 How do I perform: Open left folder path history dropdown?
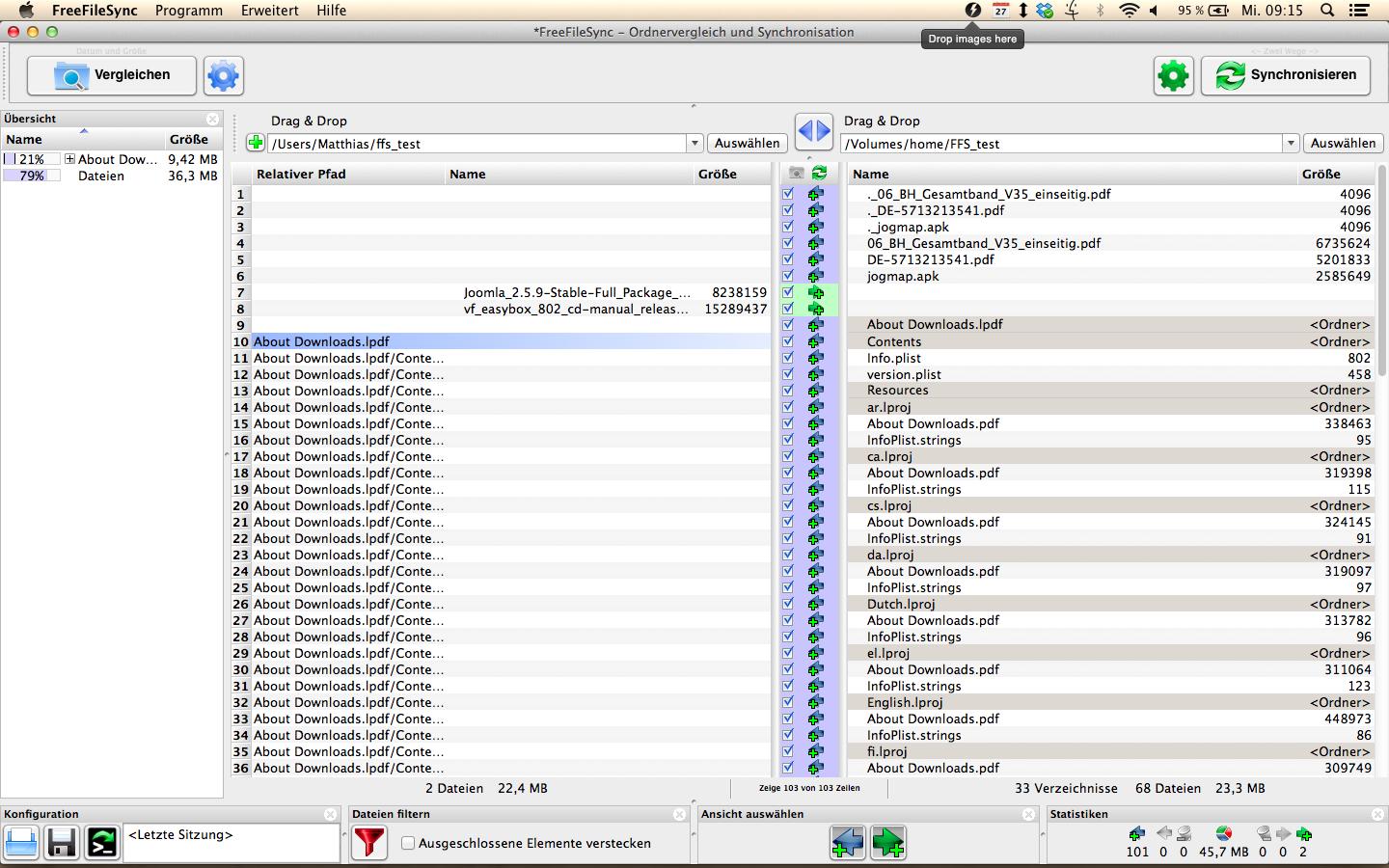coord(694,144)
